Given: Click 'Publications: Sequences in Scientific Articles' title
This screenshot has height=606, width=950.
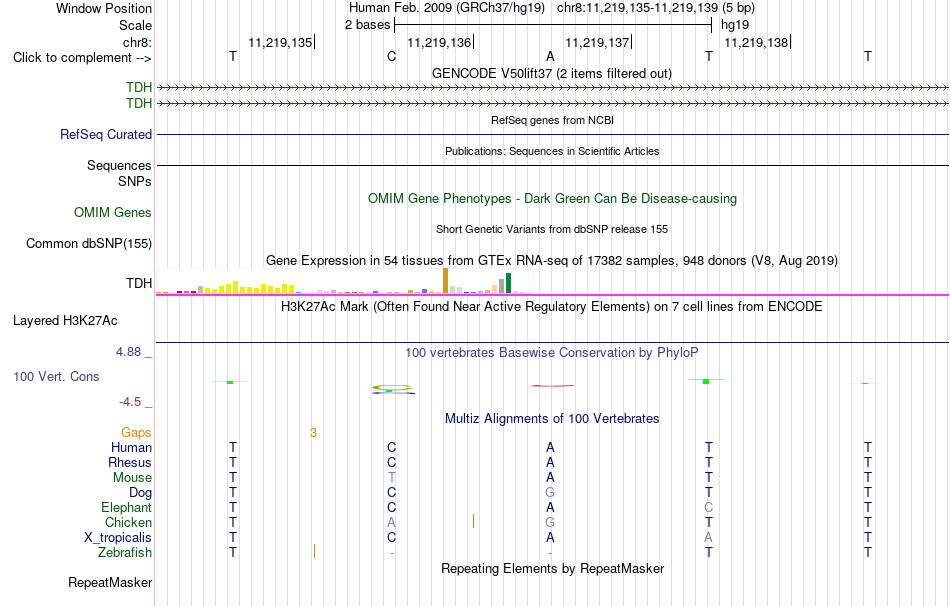Looking at the screenshot, I should pos(552,151).
